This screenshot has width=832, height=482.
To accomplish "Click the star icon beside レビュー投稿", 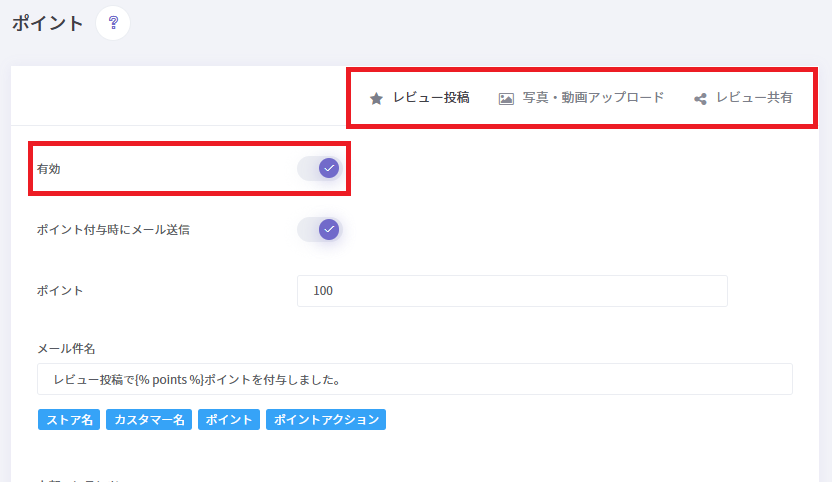I will pyautogui.click(x=376, y=99).
